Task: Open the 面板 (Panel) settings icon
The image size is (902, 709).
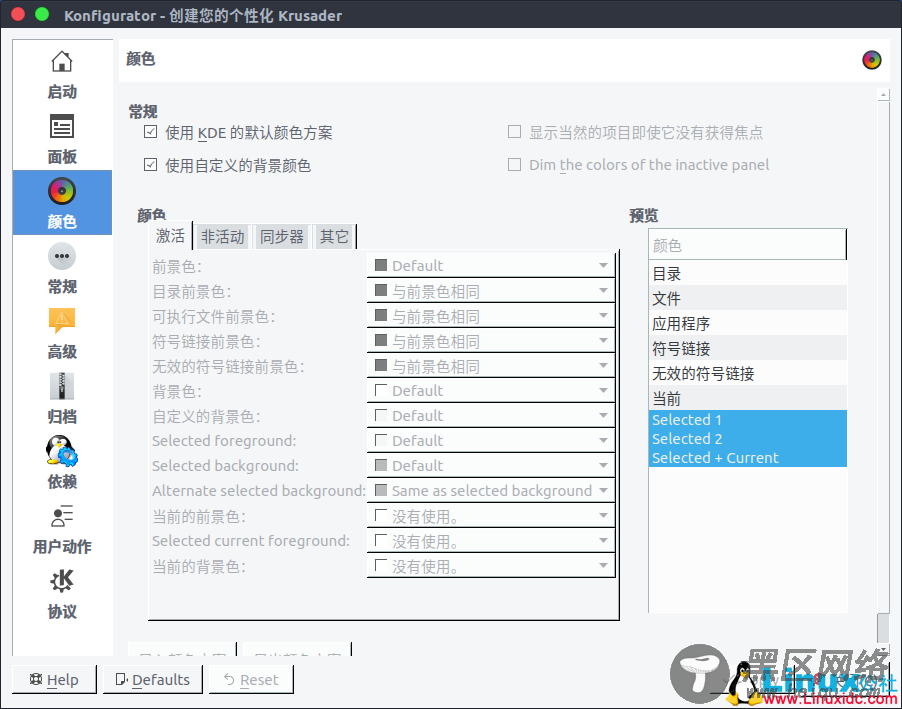Action: [x=62, y=127]
